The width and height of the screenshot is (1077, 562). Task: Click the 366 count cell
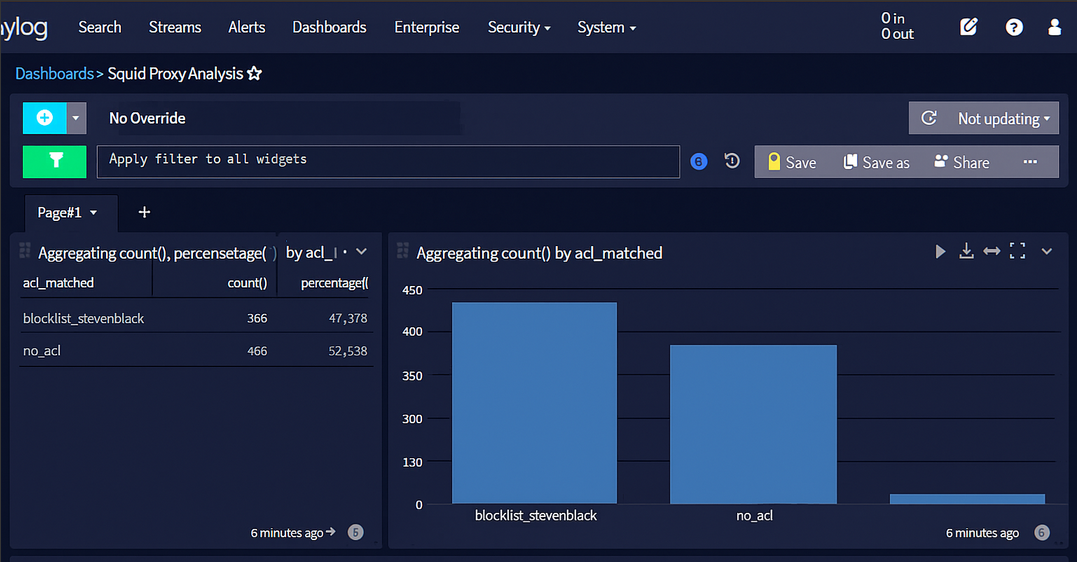[x=257, y=319]
